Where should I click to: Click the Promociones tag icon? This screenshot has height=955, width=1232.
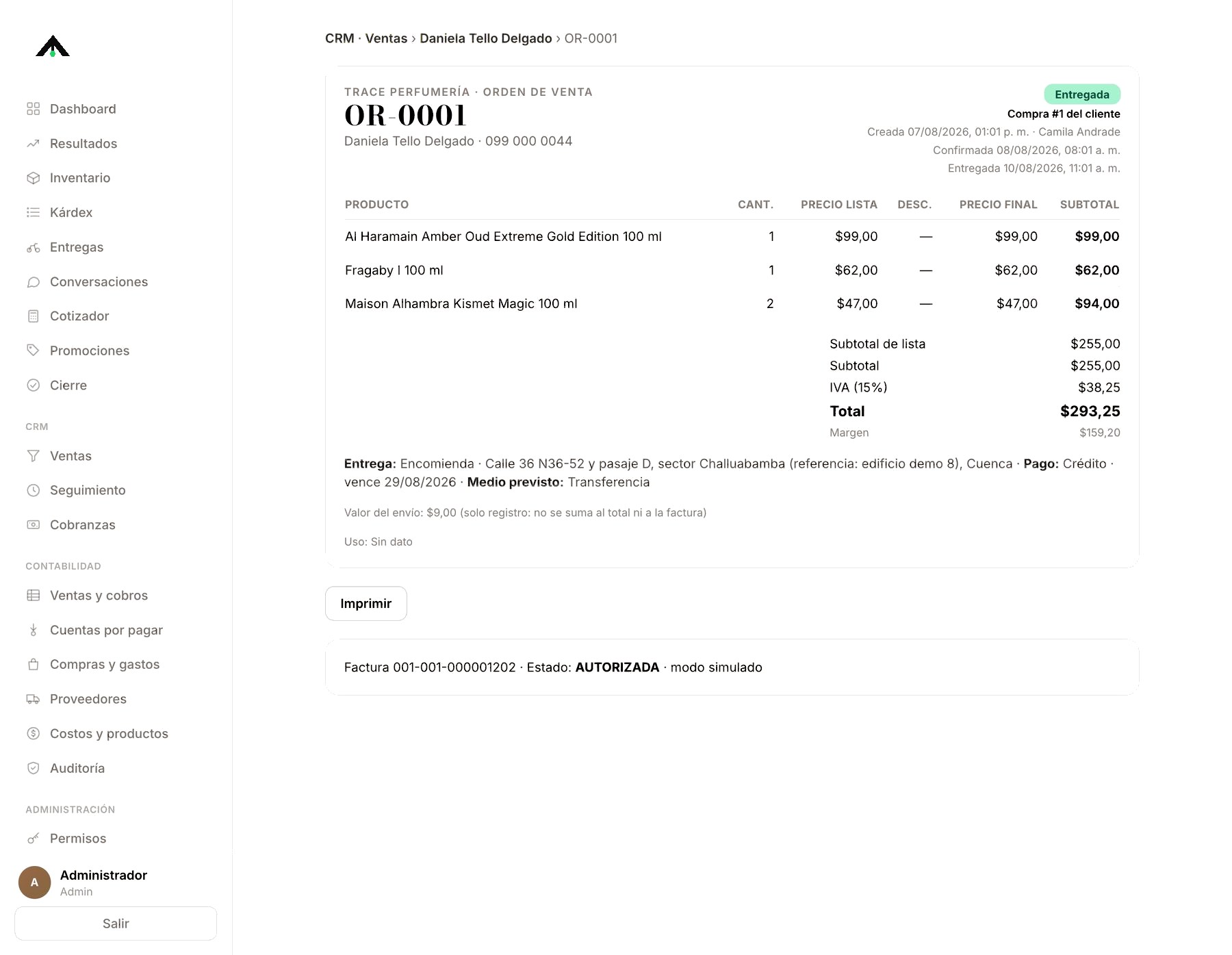coord(33,351)
